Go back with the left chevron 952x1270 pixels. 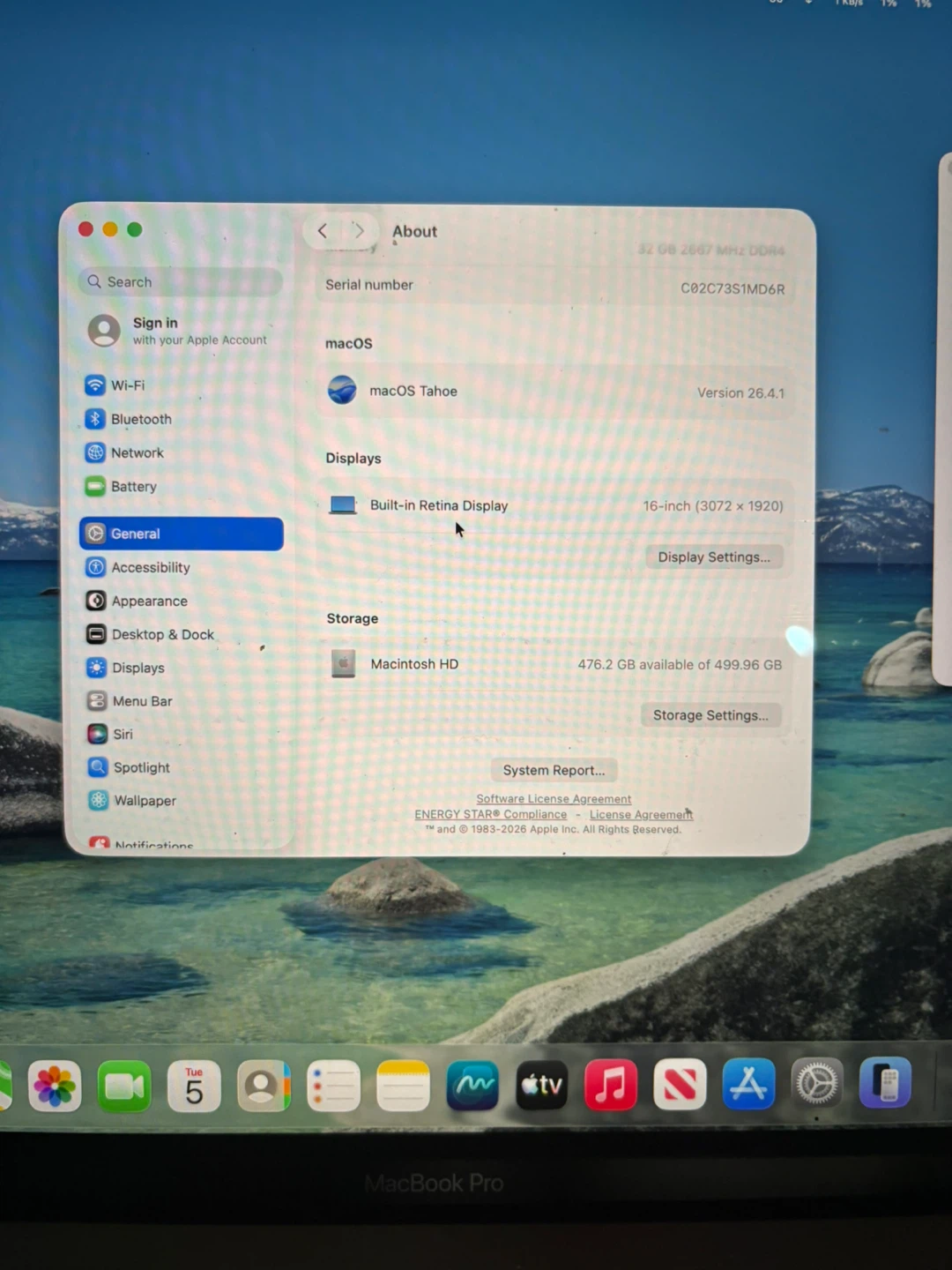[x=323, y=231]
